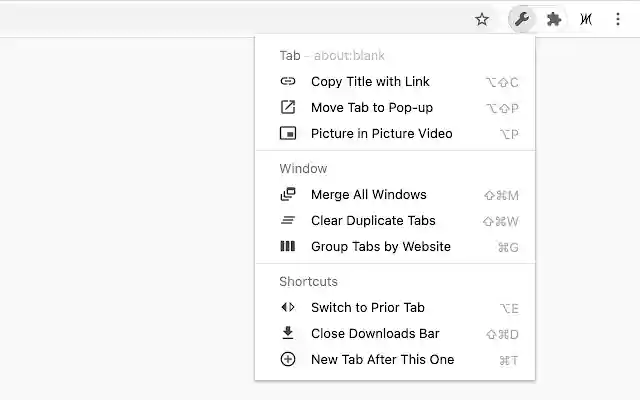
Task: Select Group Tabs by Website
Action: 380,247
